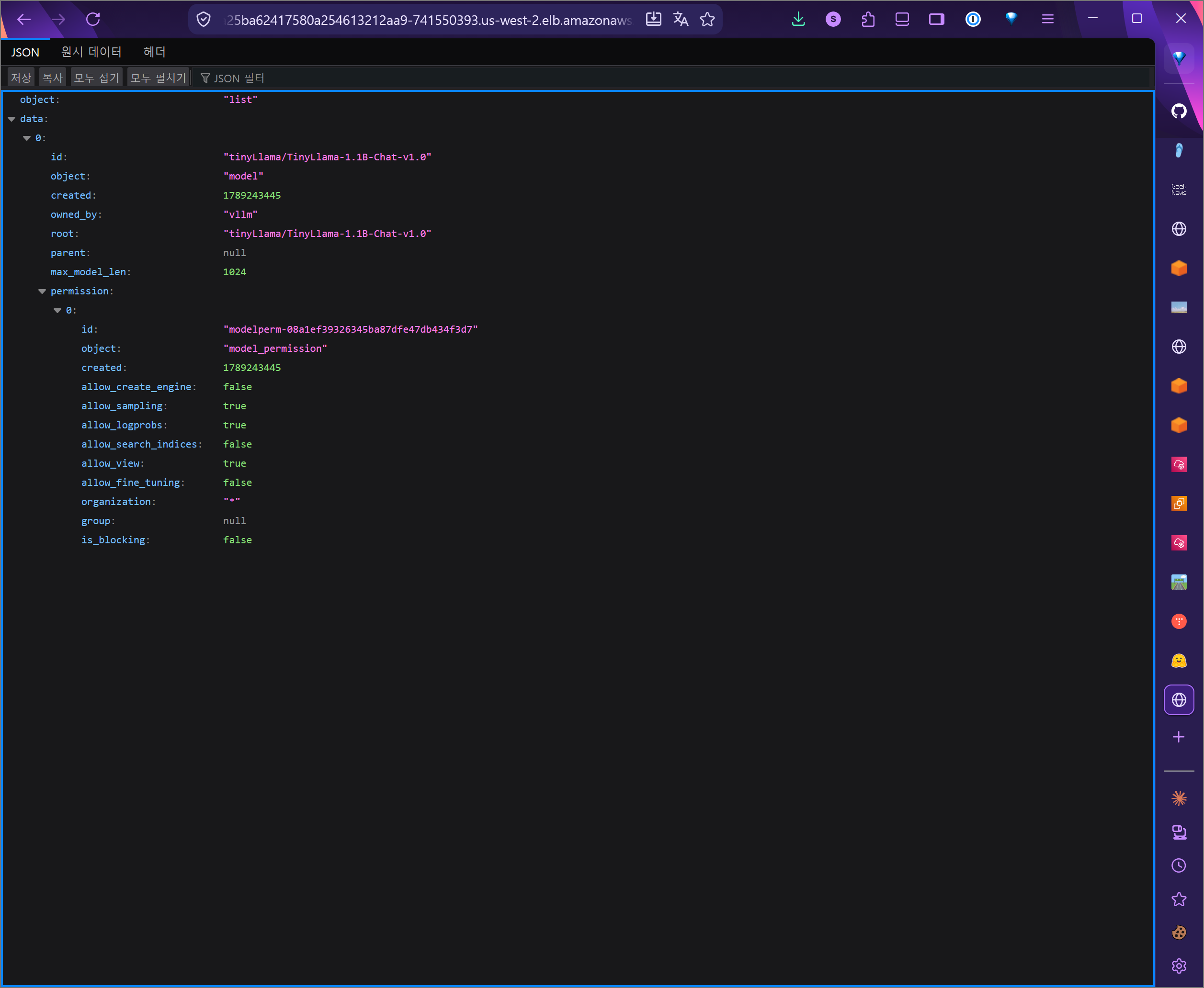
Task: Open the sidebar synced tabs devices icon
Action: point(1179,832)
